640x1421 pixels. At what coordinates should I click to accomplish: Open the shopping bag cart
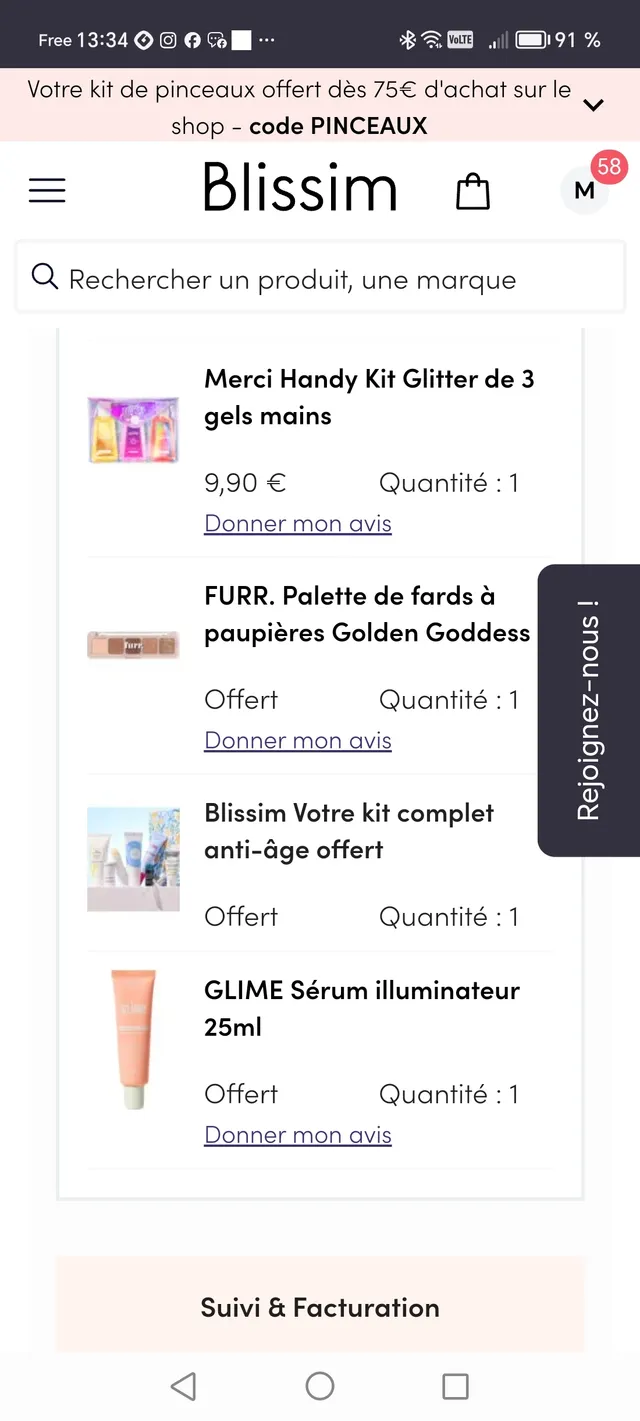click(x=472, y=190)
